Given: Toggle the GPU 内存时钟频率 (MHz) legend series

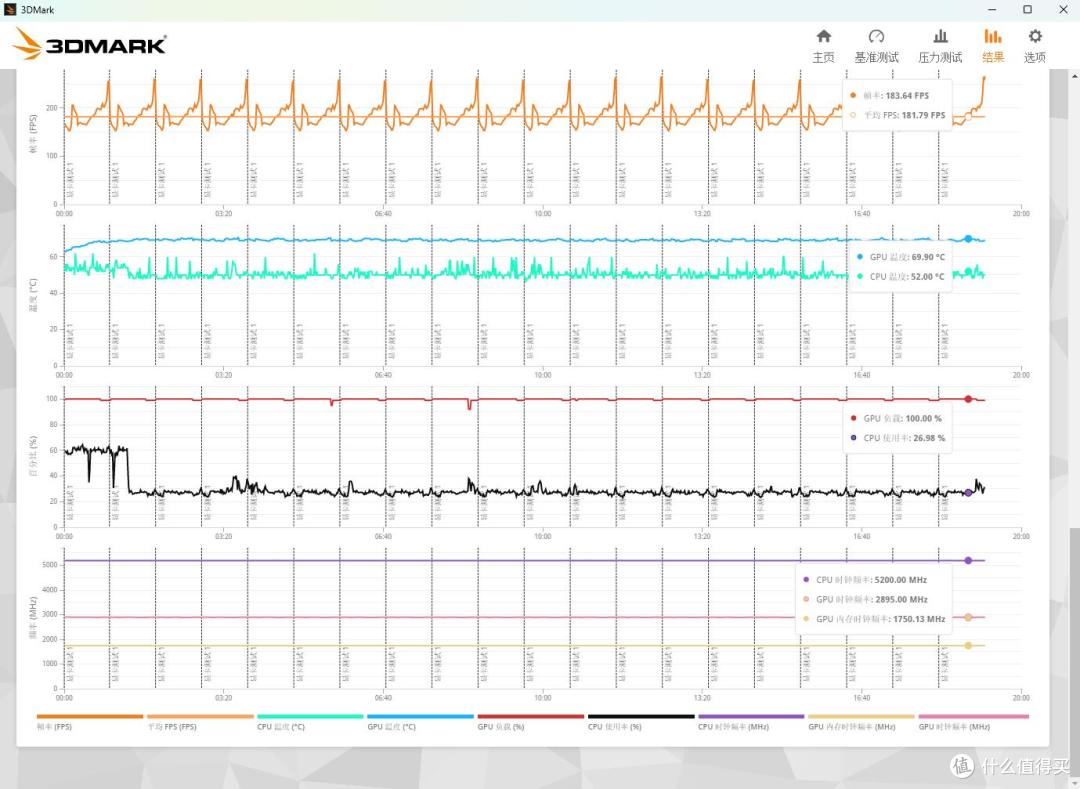Looking at the screenshot, I should point(861,722).
